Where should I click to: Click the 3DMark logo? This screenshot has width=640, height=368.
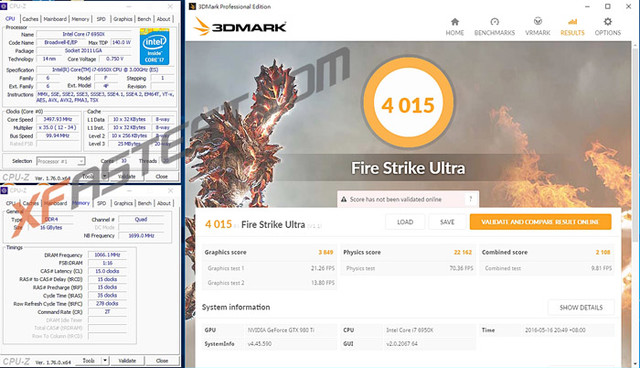[x=240, y=27]
